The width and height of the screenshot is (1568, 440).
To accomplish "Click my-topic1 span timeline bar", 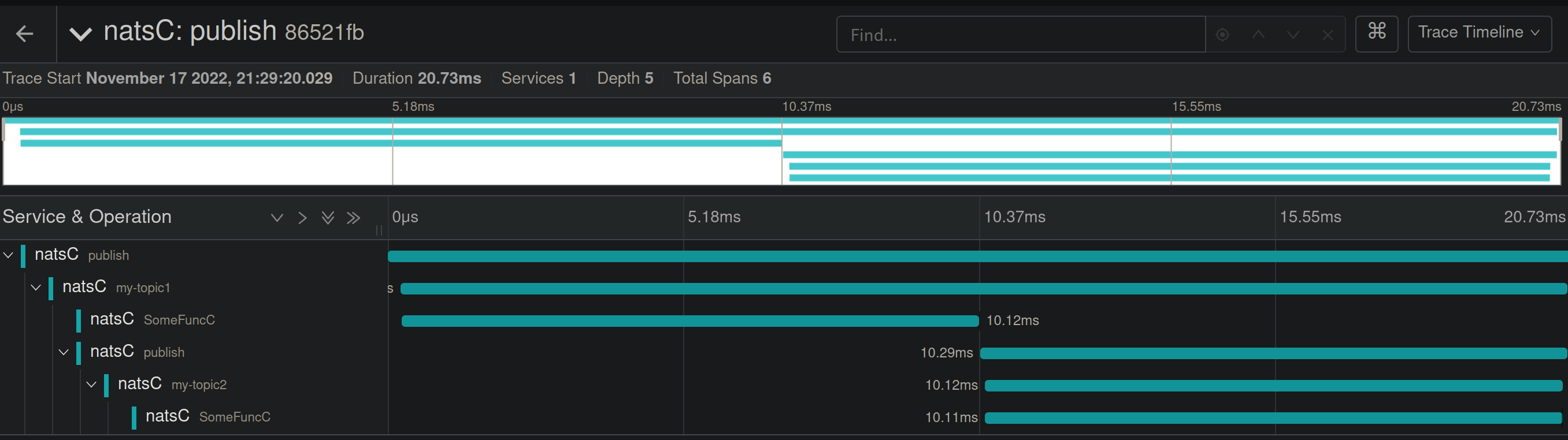I will coord(984,289).
